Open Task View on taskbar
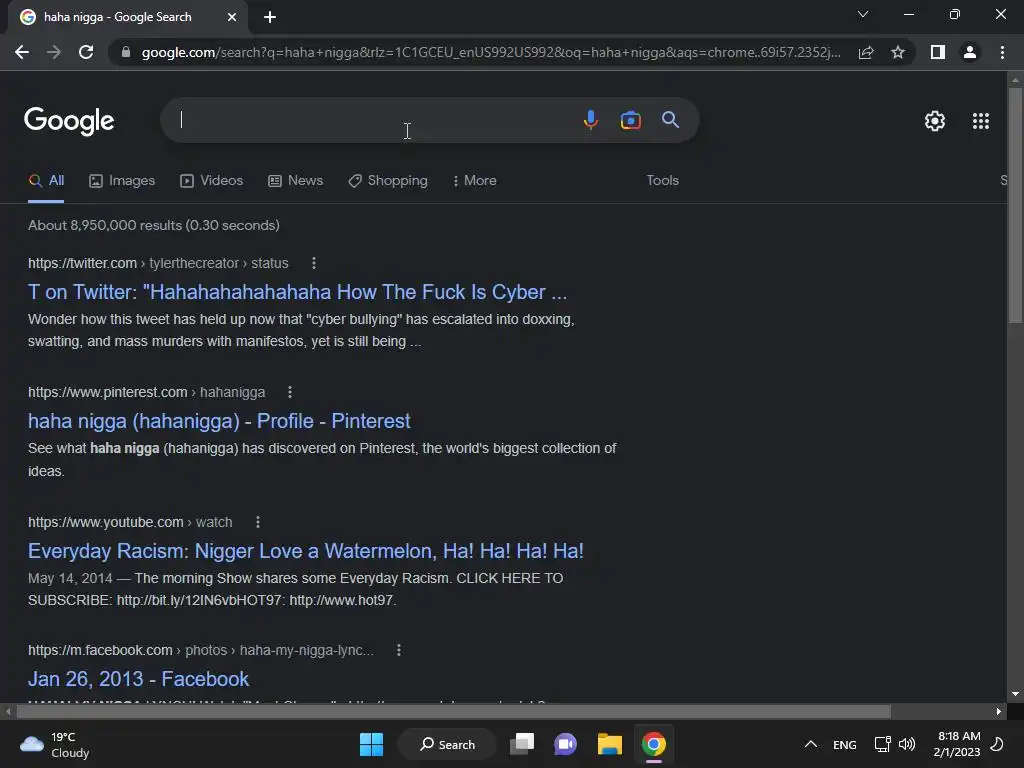 tap(522, 744)
